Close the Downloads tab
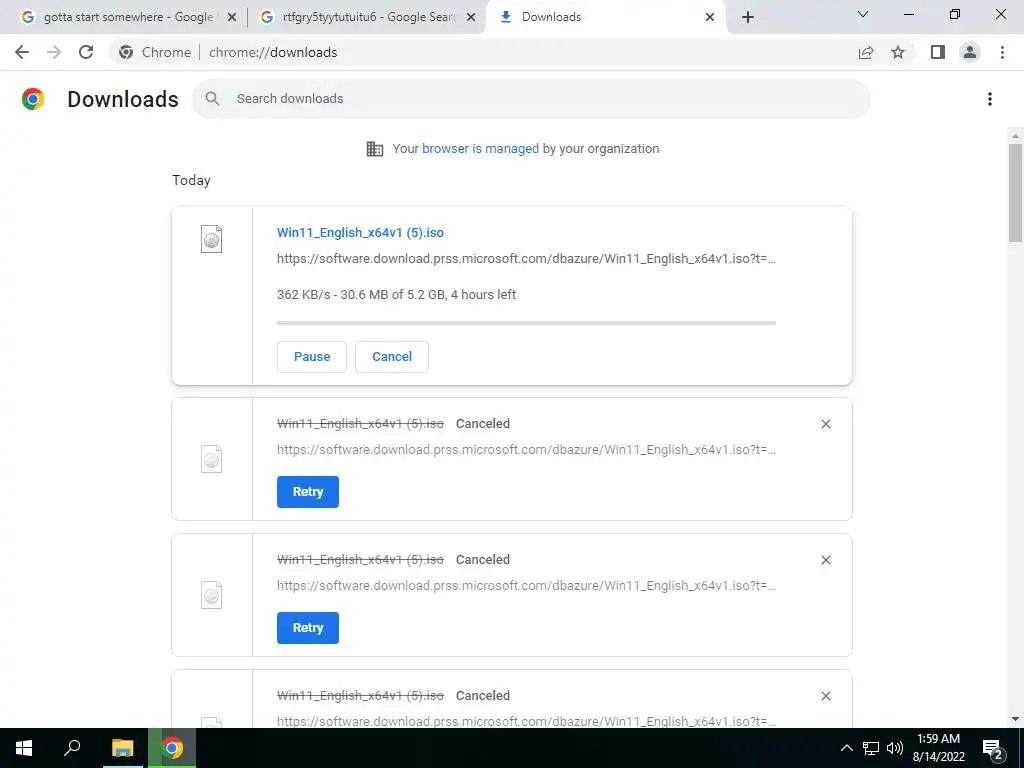 [x=710, y=18]
